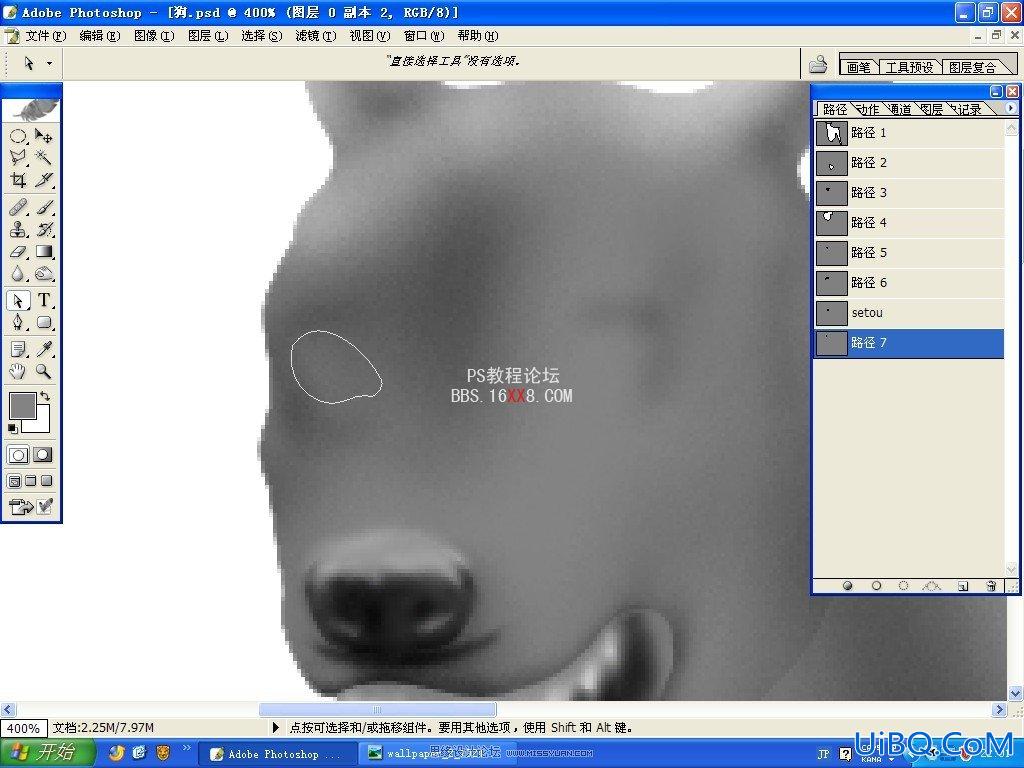
Task: Select 路径 4 in the Paths panel
Action: pyautogui.click(x=909, y=223)
